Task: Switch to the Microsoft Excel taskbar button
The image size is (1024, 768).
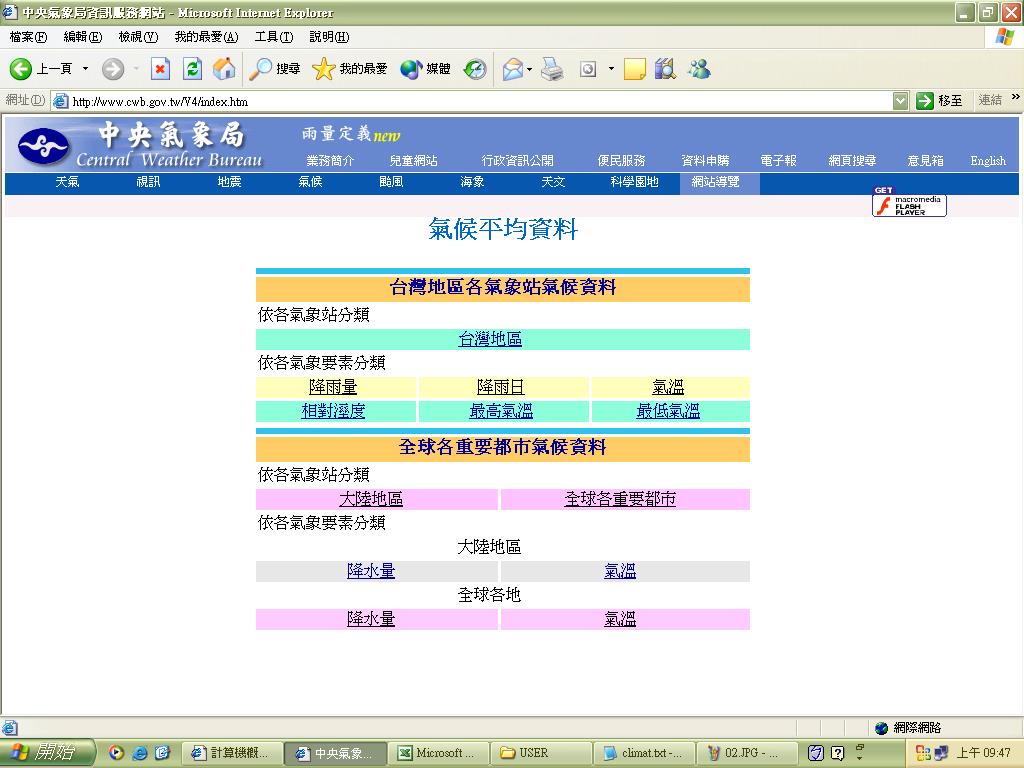Action: pos(438,753)
